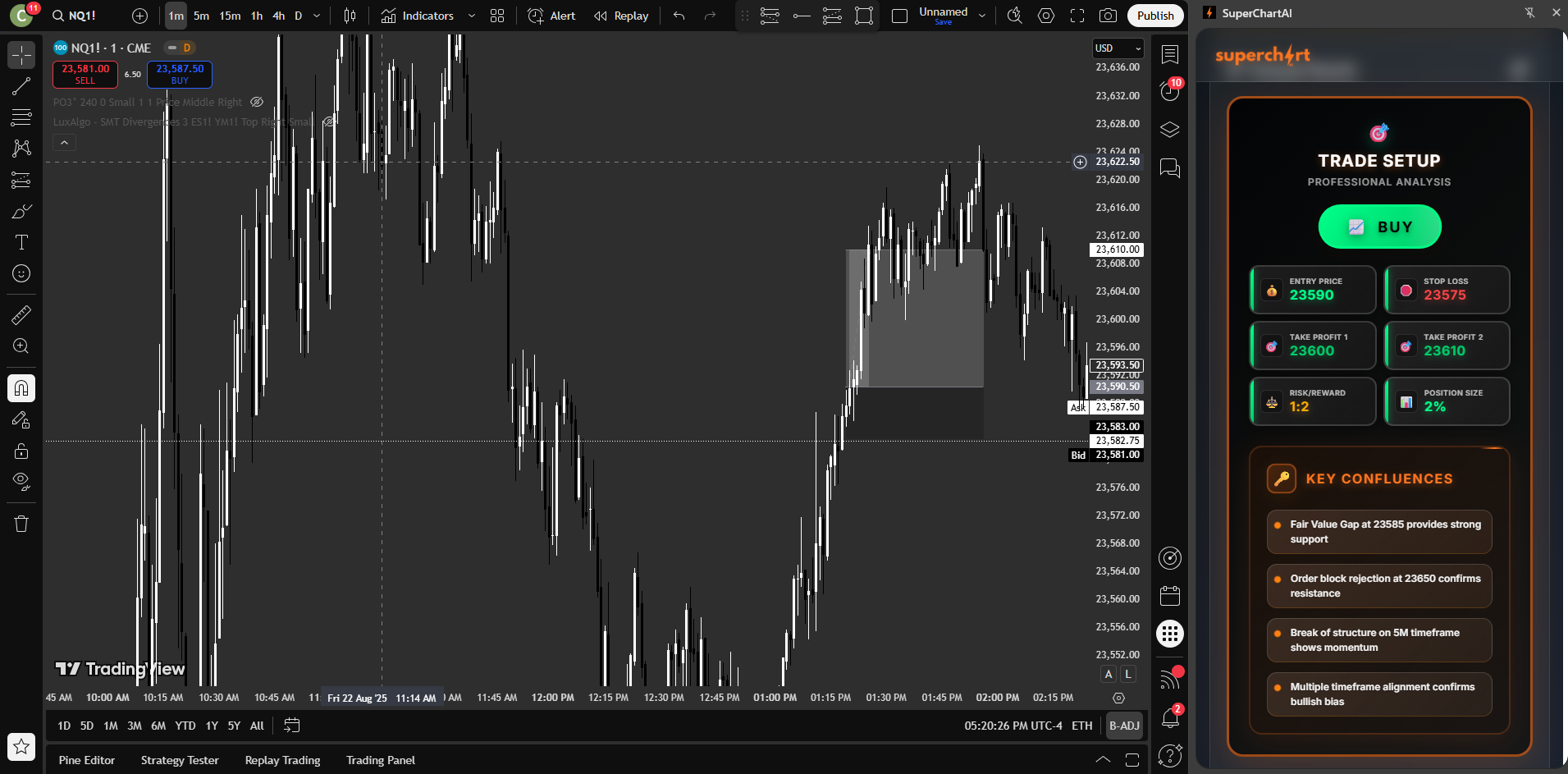Image resolution: width=1568 pixels, height=774 pixels.
Task: Maximize the bottom panel
Action: (1132, 760)
